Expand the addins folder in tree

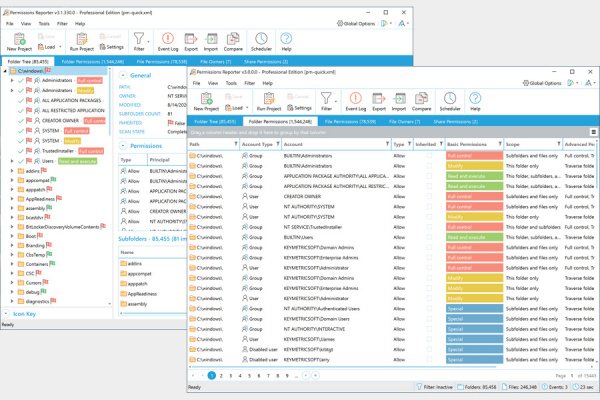[x=12, y=171]
